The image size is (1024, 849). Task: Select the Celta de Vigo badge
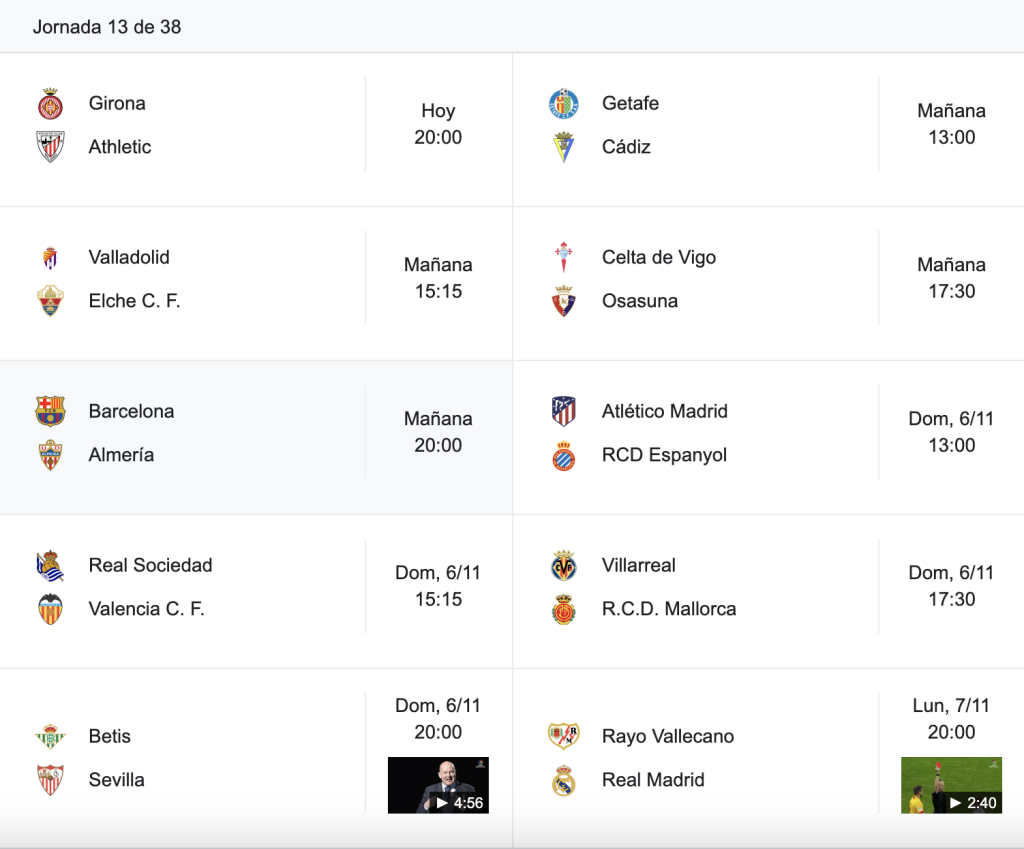[564, 257]
